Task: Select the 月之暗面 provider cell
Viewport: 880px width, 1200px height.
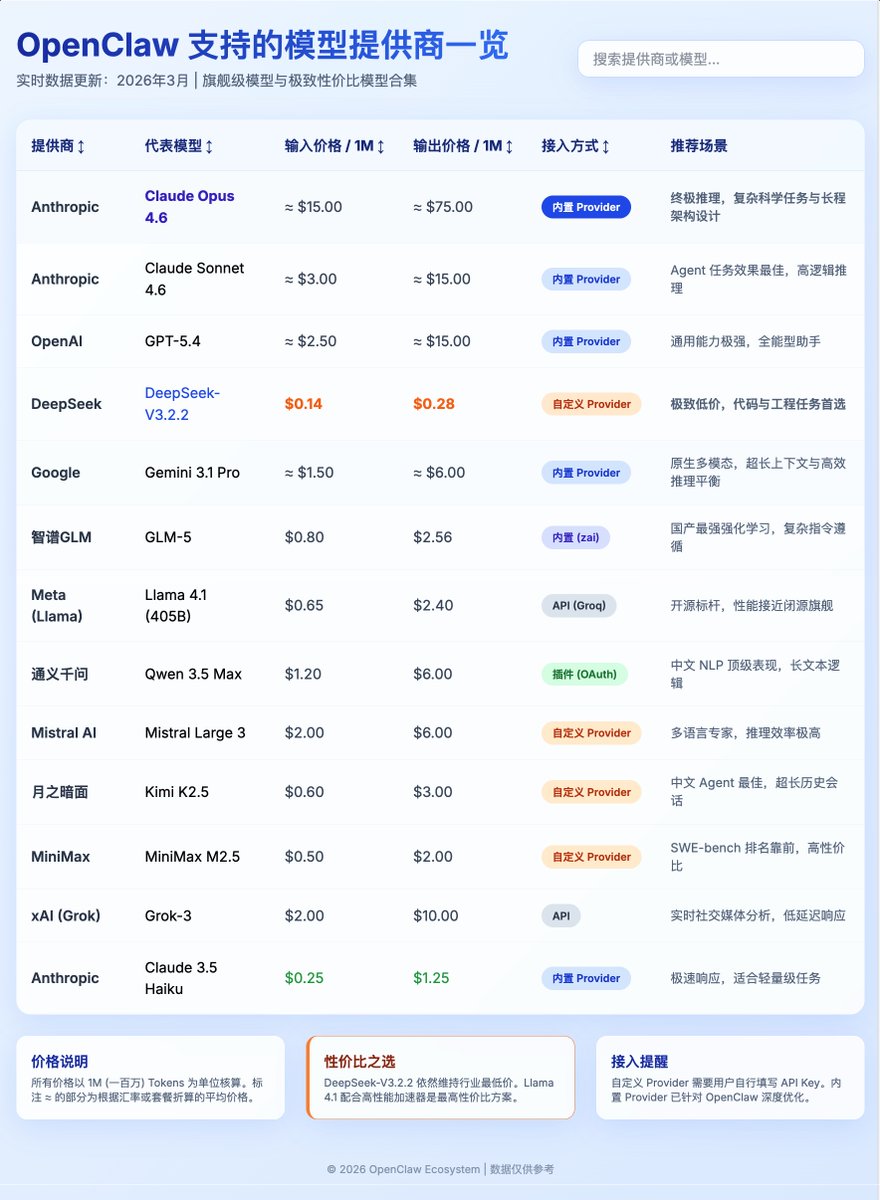Action: (x=60, y=792)
